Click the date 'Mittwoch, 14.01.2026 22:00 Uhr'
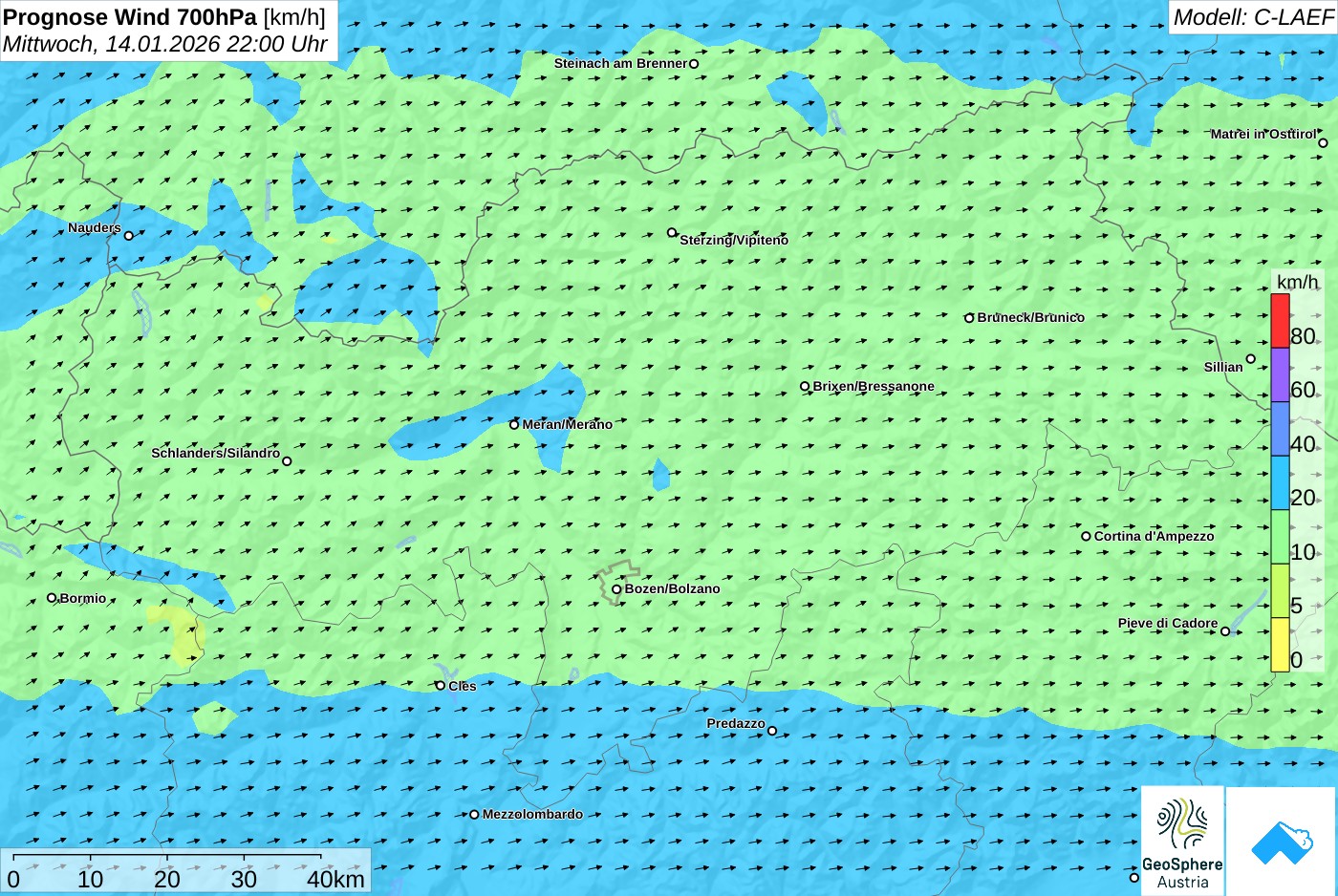This screenshot has width=1338, height=896. 165,44
